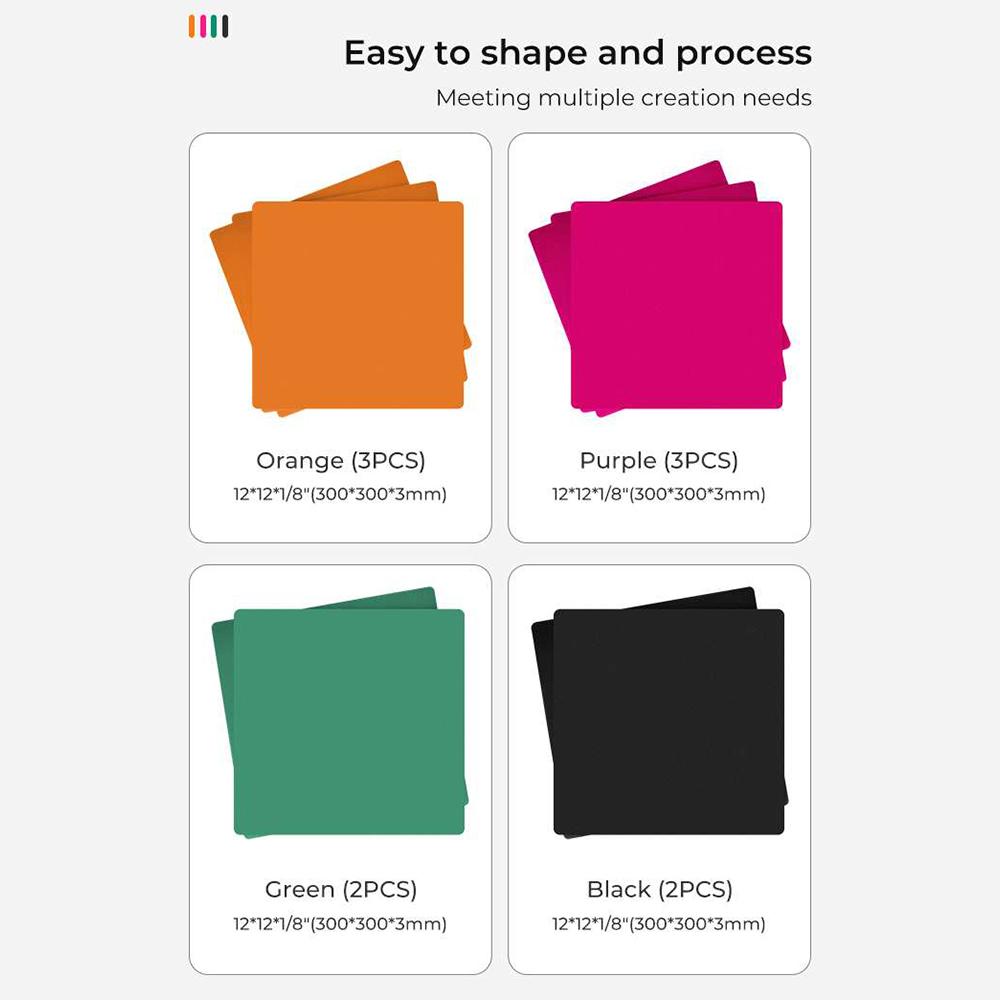Click the black acrylic sheets image
1000x1000 pixels.
pos(668,721)
